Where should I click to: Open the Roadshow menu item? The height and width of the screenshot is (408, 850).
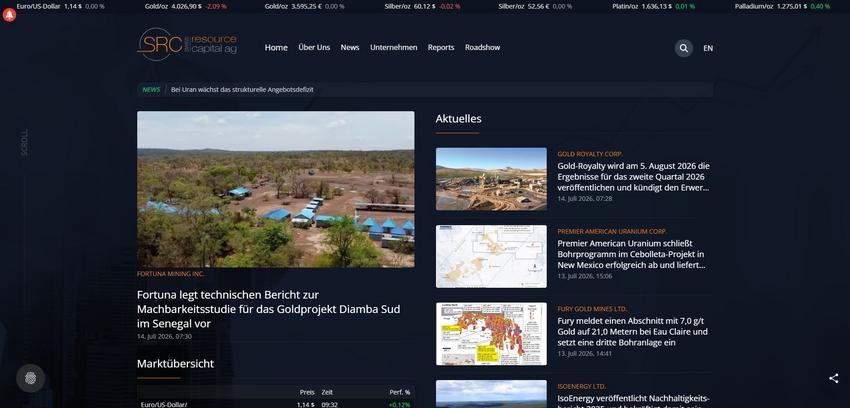pyautogui.click(x=482, y=48)
